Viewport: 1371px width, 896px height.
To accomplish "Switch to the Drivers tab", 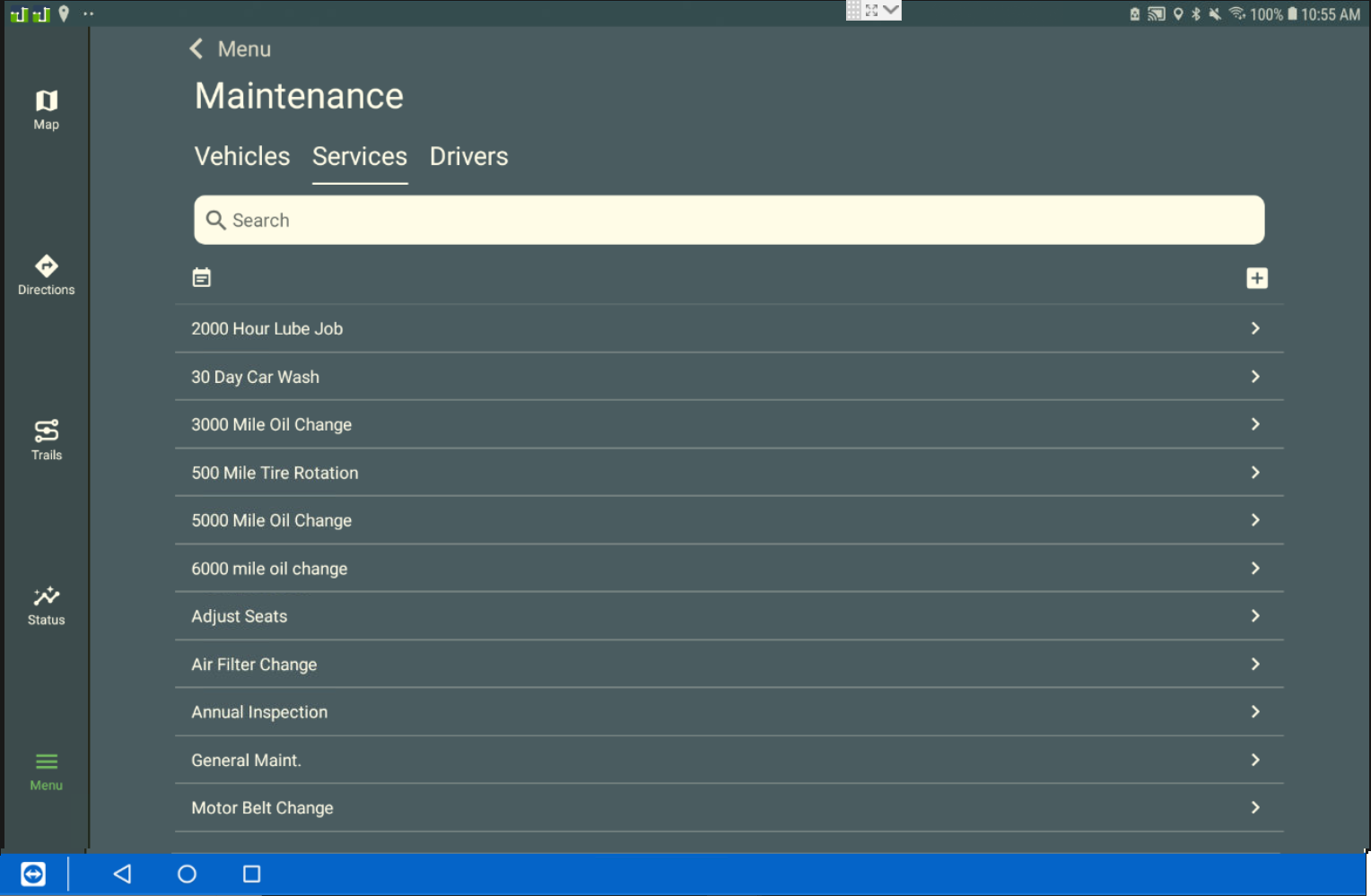I will [x=468, y=157].
